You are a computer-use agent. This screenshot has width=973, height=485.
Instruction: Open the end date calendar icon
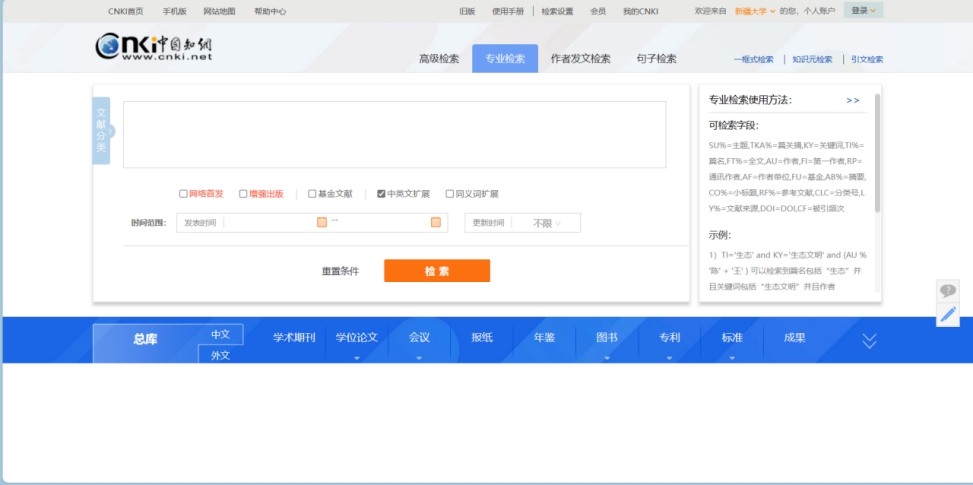coord(436,222)
